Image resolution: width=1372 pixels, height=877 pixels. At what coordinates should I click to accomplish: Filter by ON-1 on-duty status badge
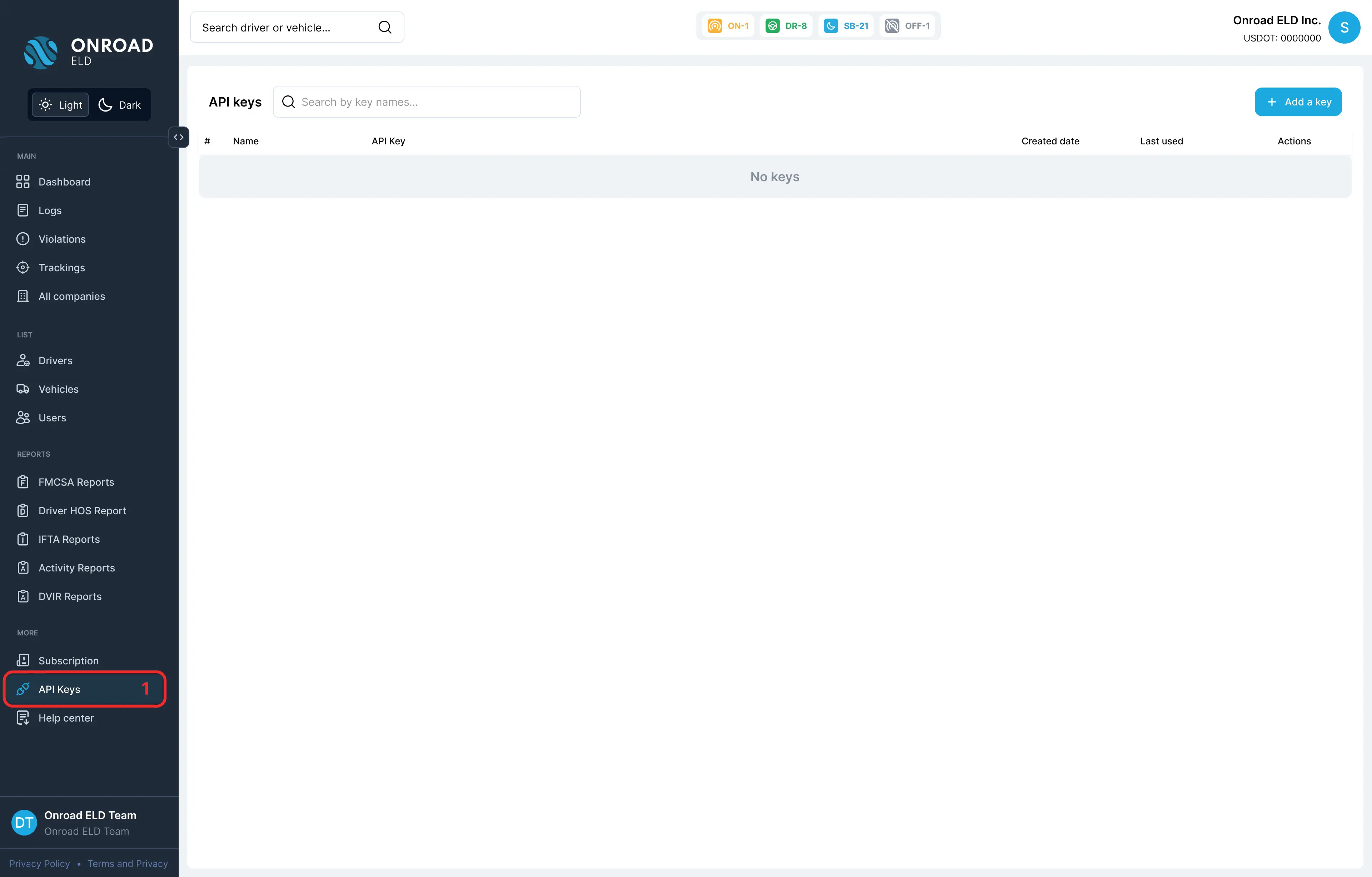click(727, 26)
